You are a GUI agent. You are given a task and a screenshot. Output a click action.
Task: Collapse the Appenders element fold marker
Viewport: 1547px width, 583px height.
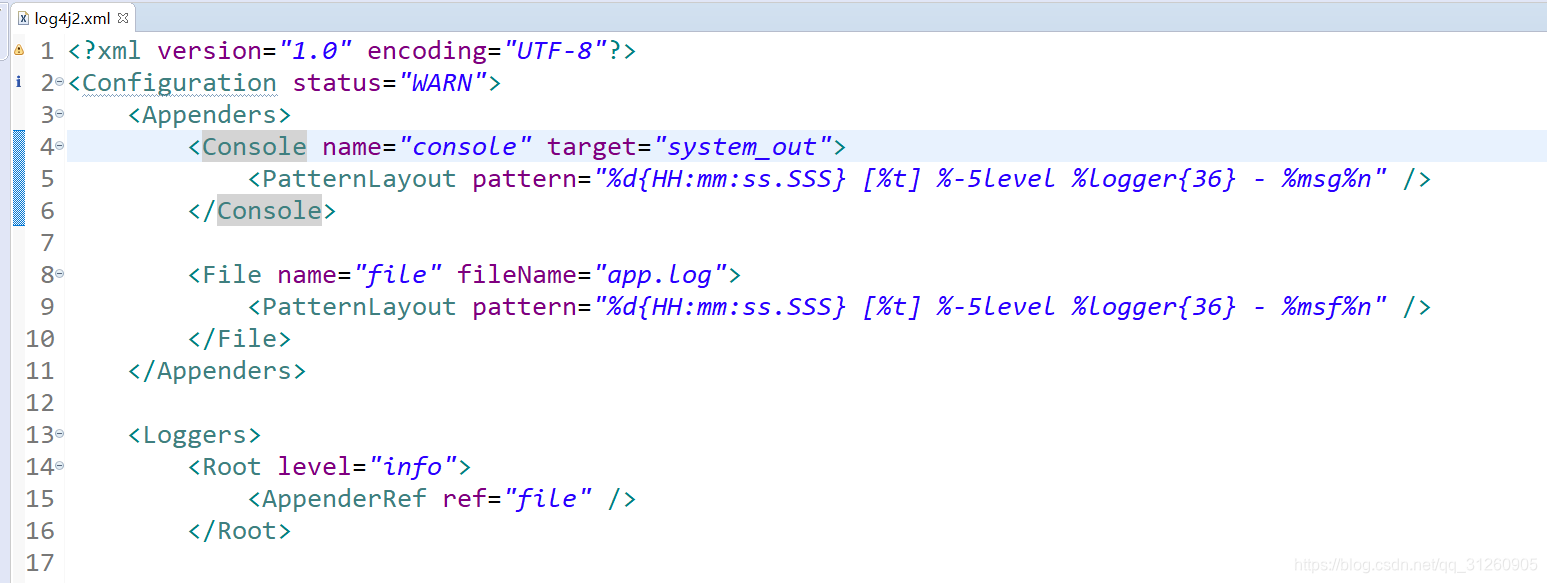pos(59,114)
